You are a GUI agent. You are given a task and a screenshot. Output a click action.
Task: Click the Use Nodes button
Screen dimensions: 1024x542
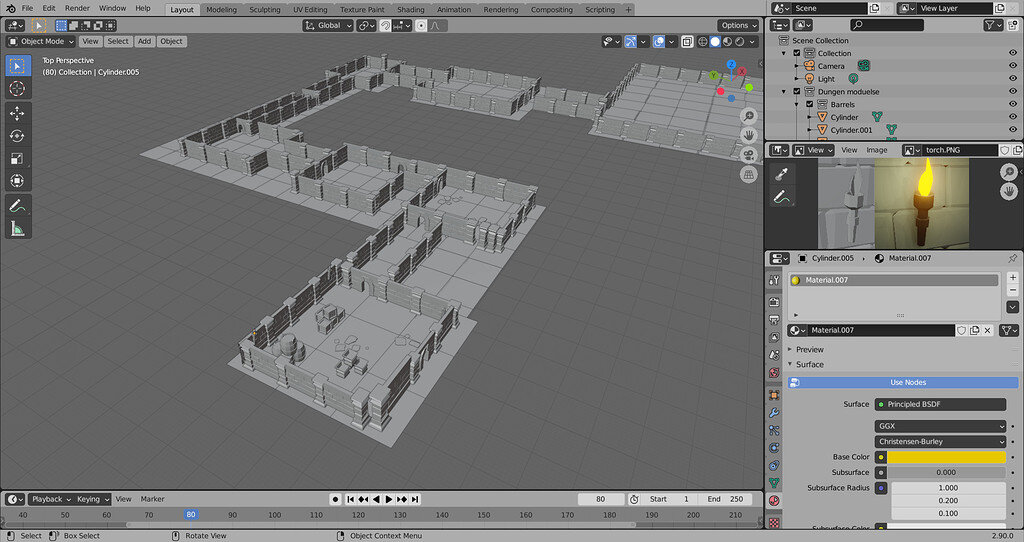(909, 382)
